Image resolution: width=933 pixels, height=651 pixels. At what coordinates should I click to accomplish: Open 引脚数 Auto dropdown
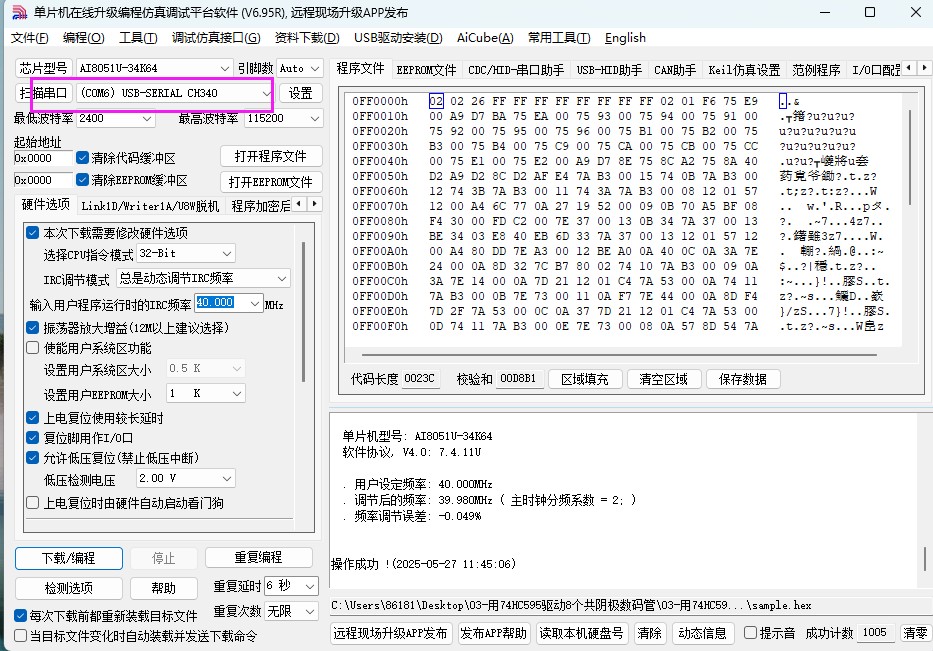tap(300, 68)
